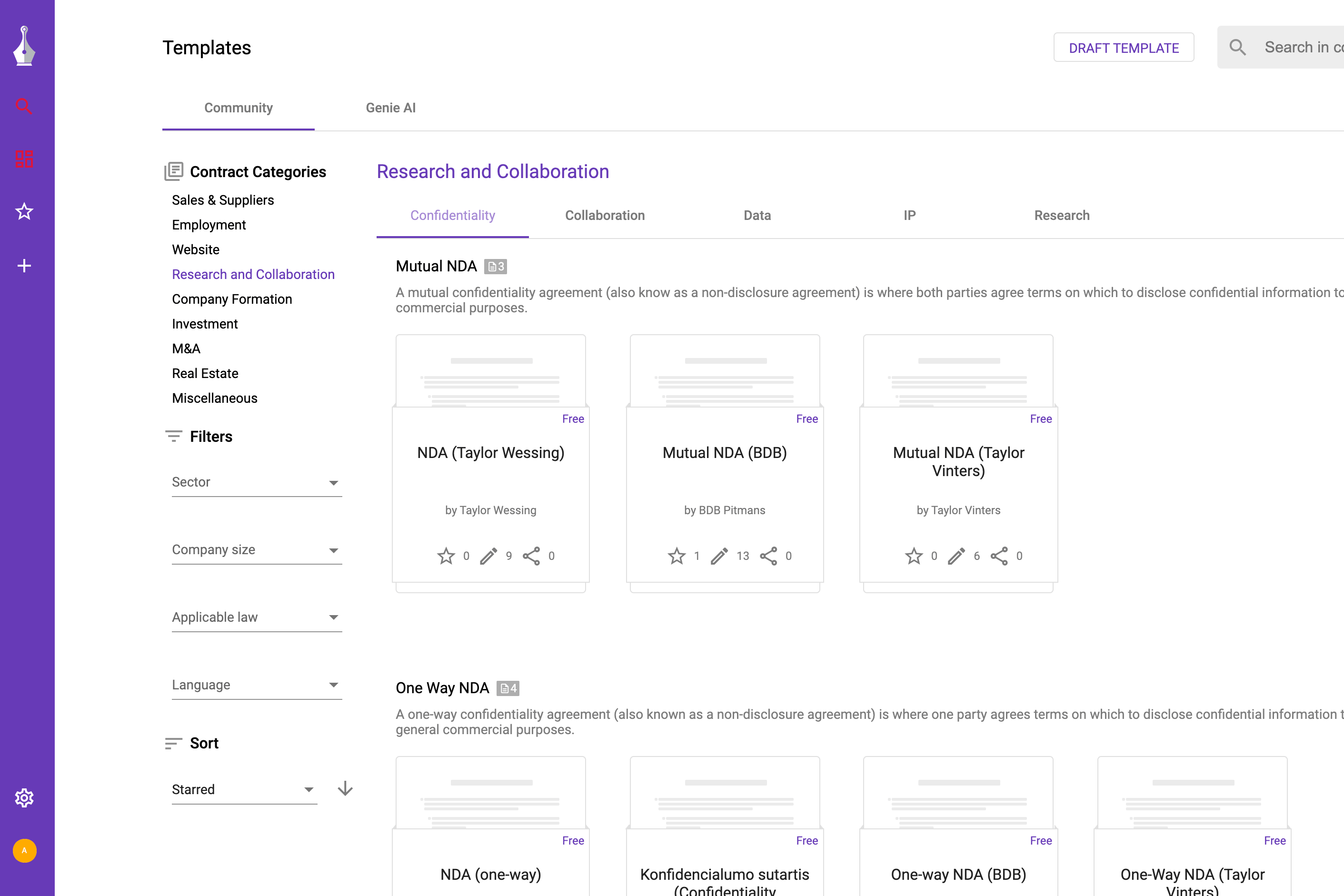
Task: Toggle sort direction arrow next to Starred
Action: pyautogui.click(x=345, y=788)
